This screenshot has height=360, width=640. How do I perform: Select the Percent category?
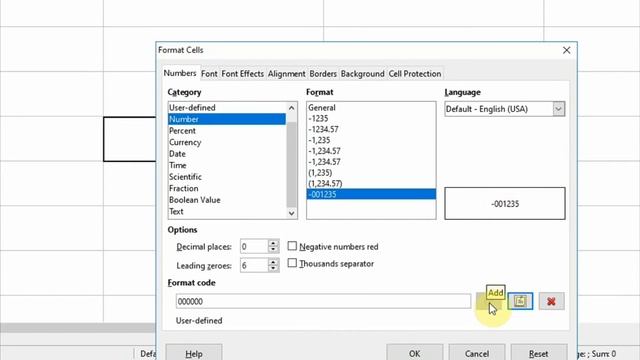[x=227, y=131]
